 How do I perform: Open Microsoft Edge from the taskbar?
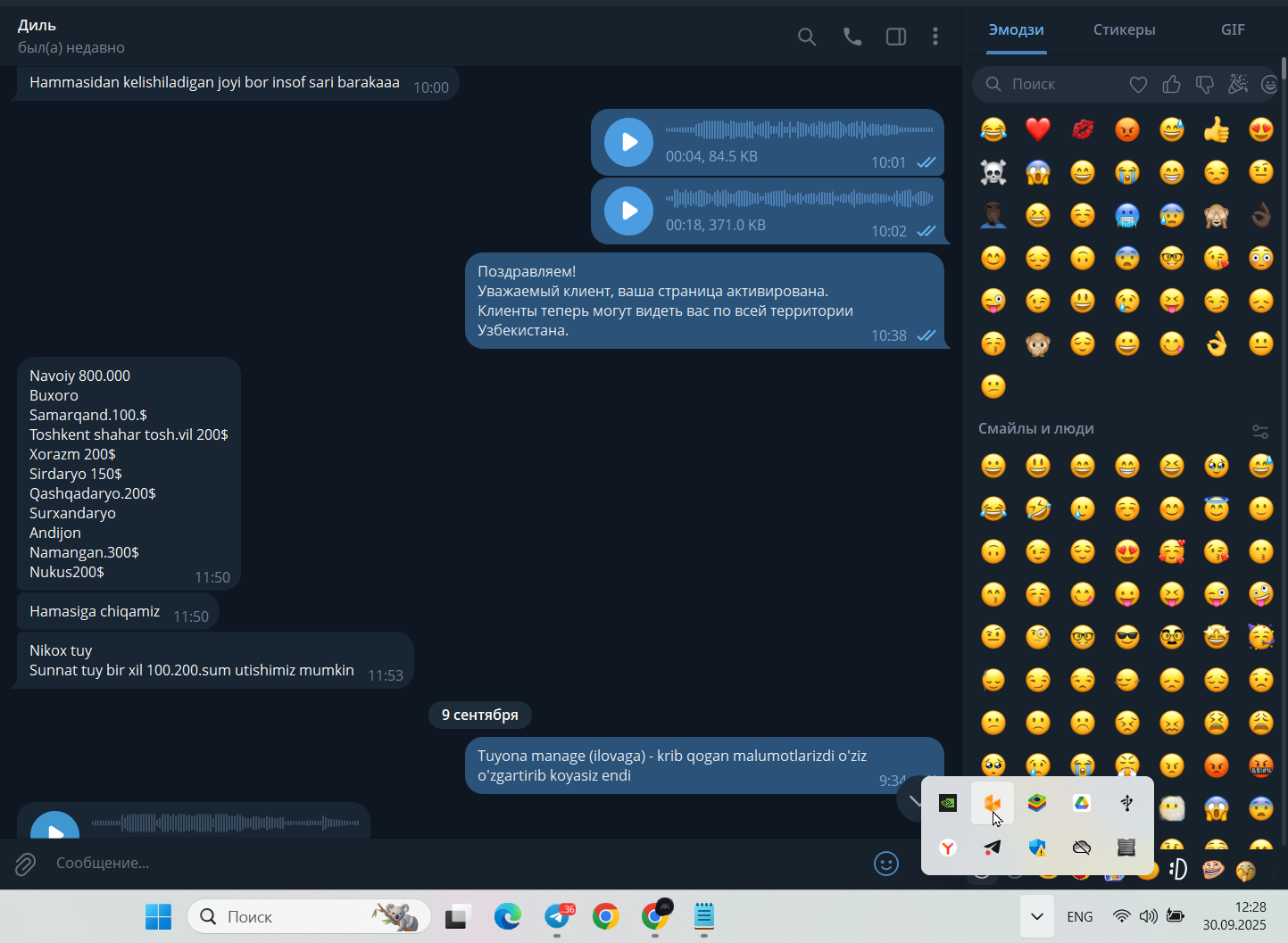pyautogui.click(x=508, y=916)
